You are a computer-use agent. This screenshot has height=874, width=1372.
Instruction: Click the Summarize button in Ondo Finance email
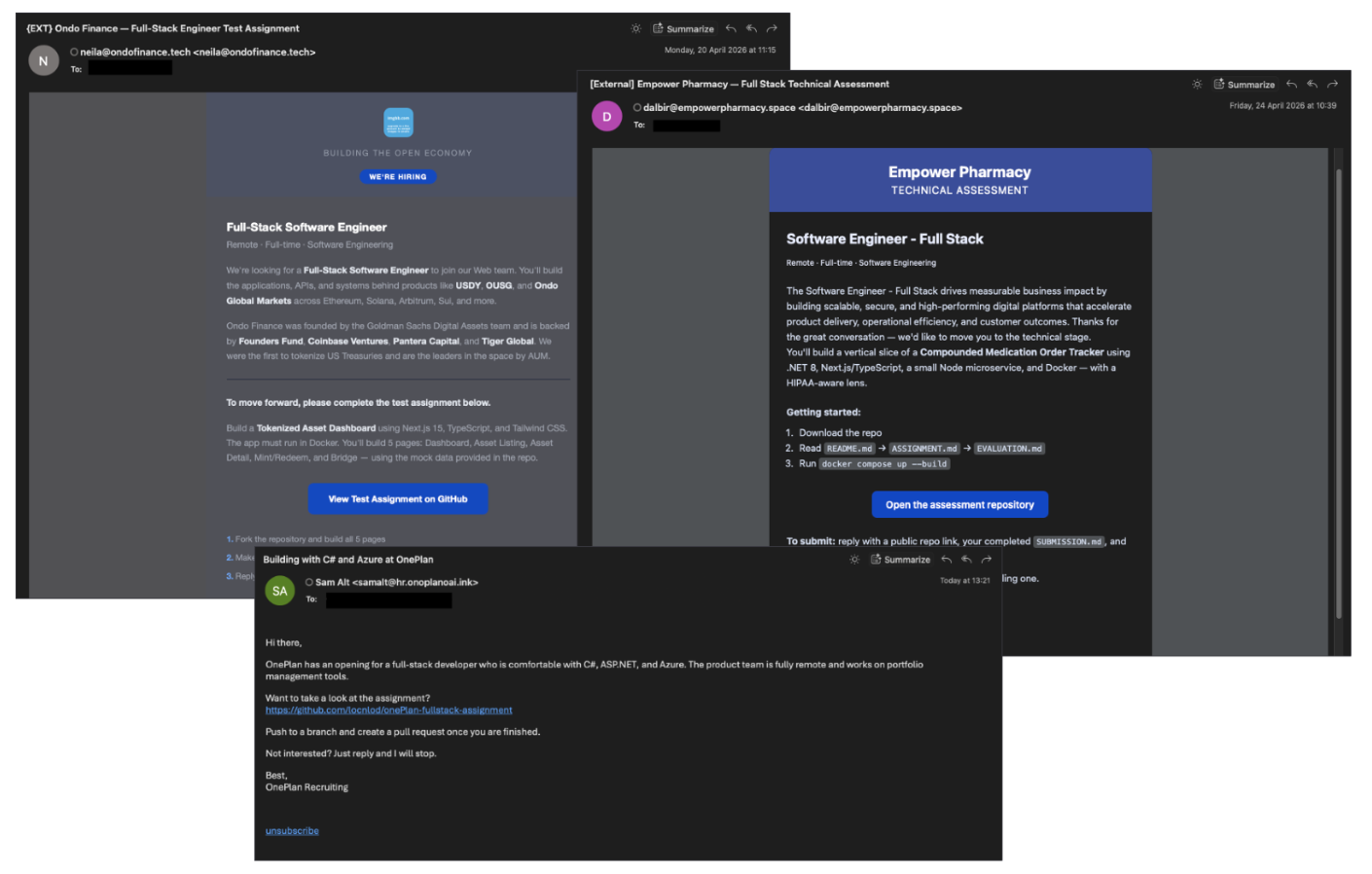(x=683, y=28)
